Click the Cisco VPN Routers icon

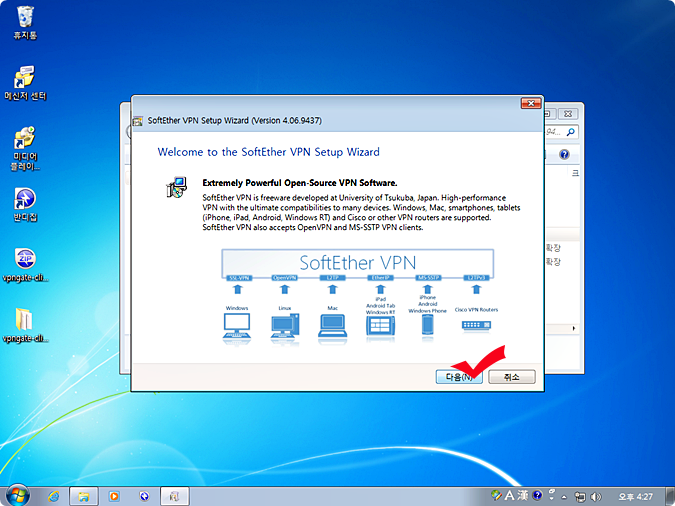(476, 325)
